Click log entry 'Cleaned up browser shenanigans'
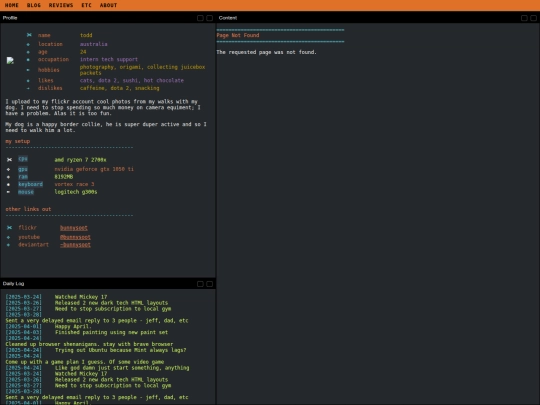Image resolution: width=540 pixels, height=405 pixels. click(x=89, y=344)
